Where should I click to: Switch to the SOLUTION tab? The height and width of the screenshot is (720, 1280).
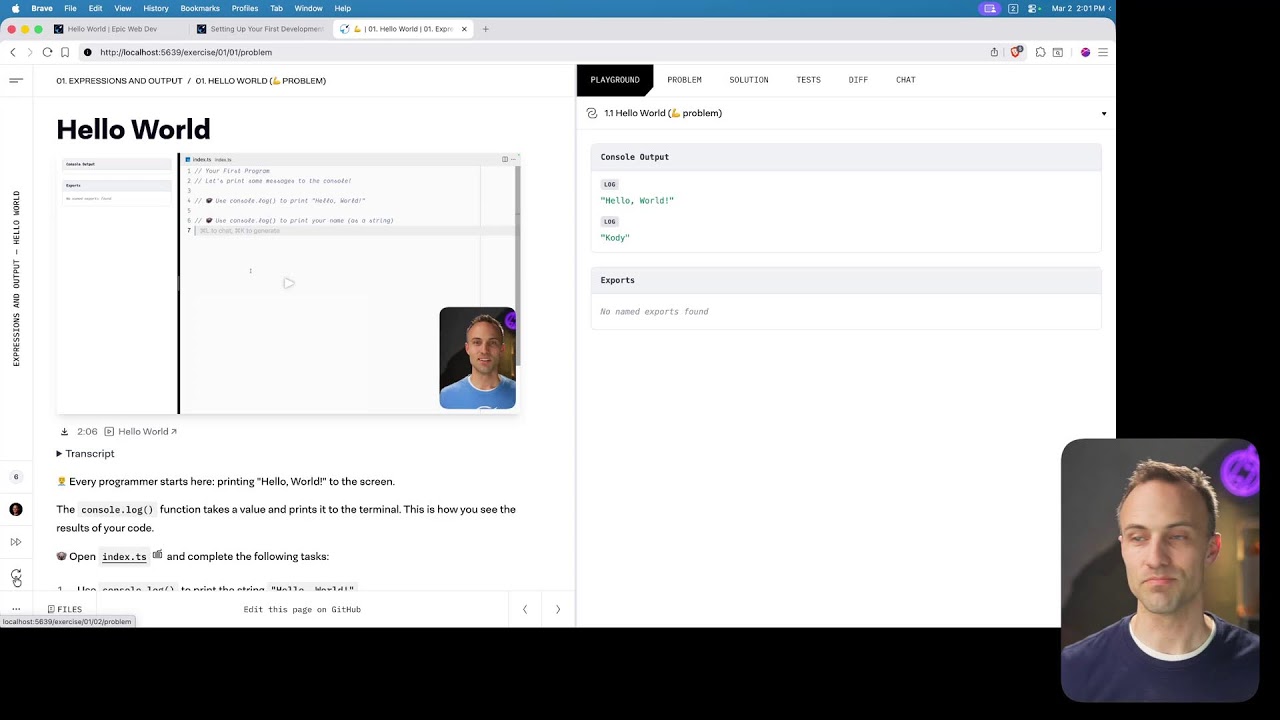click(x=749, y=80)
